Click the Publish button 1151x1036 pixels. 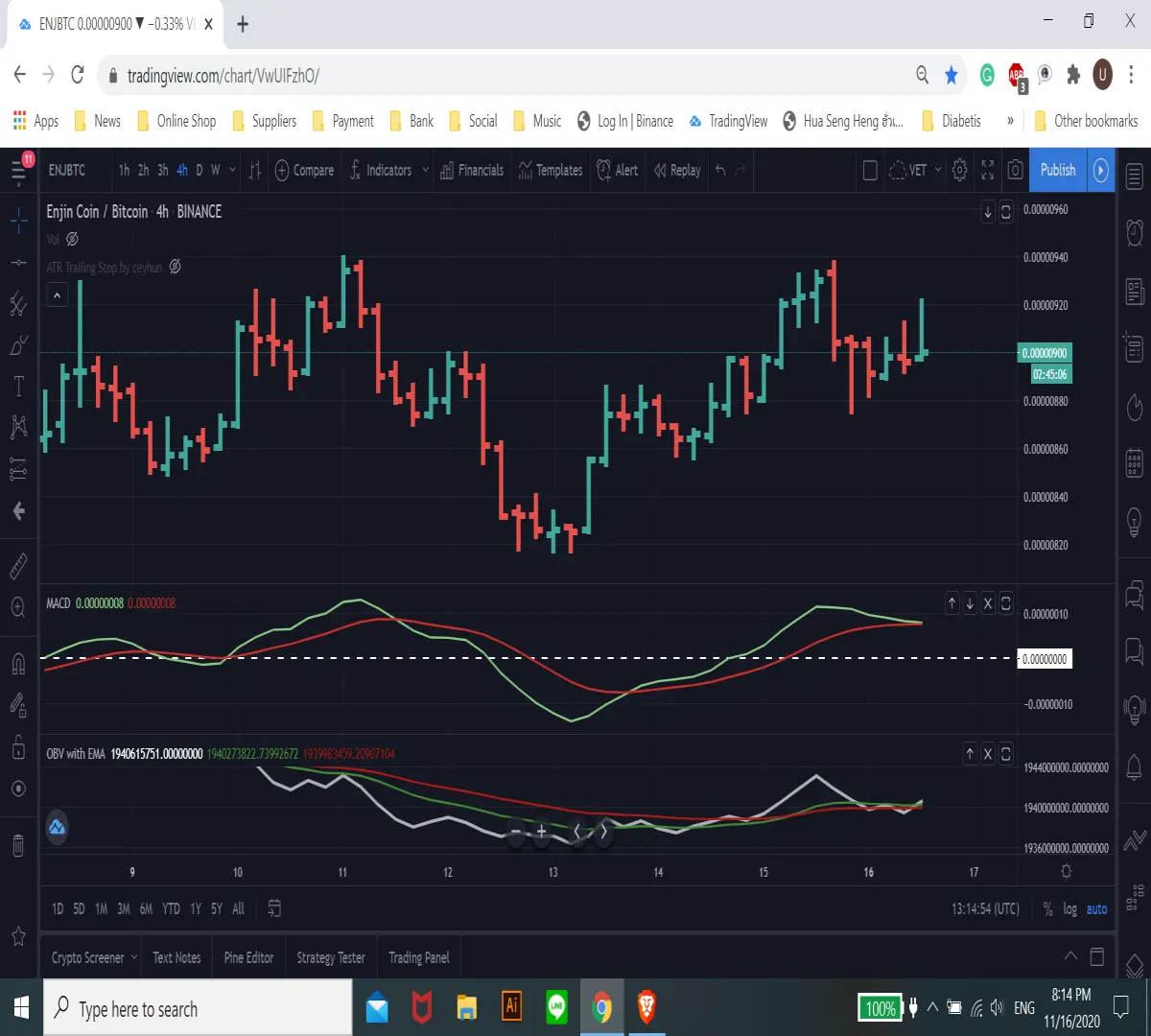coord(1058,170)
